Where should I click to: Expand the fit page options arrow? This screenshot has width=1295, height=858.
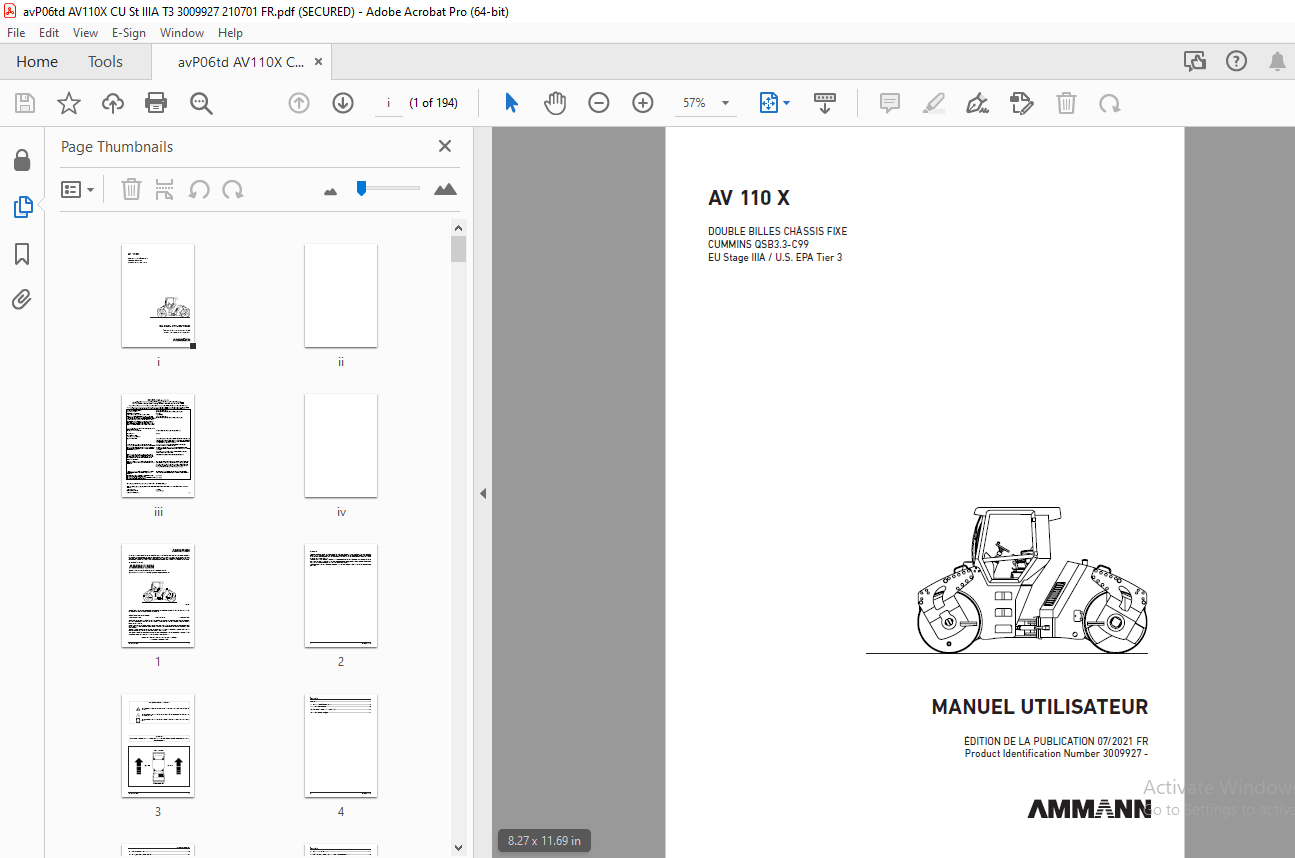[x=787, y=103]
